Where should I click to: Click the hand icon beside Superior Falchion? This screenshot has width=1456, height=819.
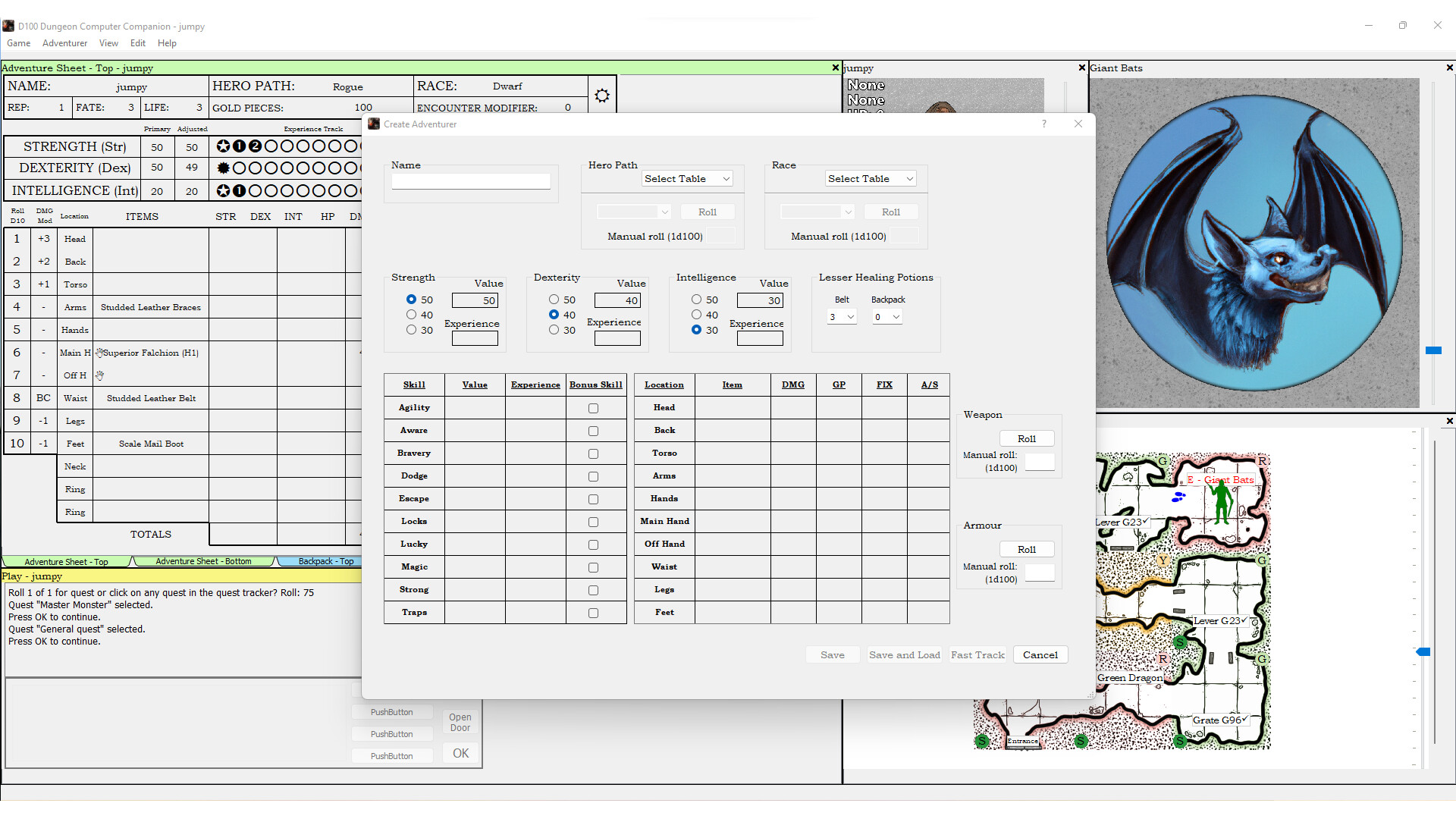click(x=99, y=352)
